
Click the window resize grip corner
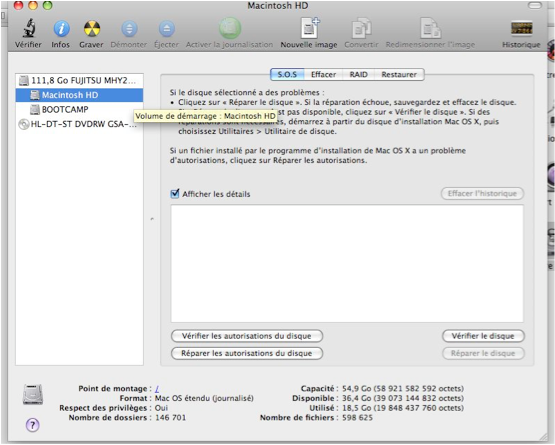coord(542,437)
